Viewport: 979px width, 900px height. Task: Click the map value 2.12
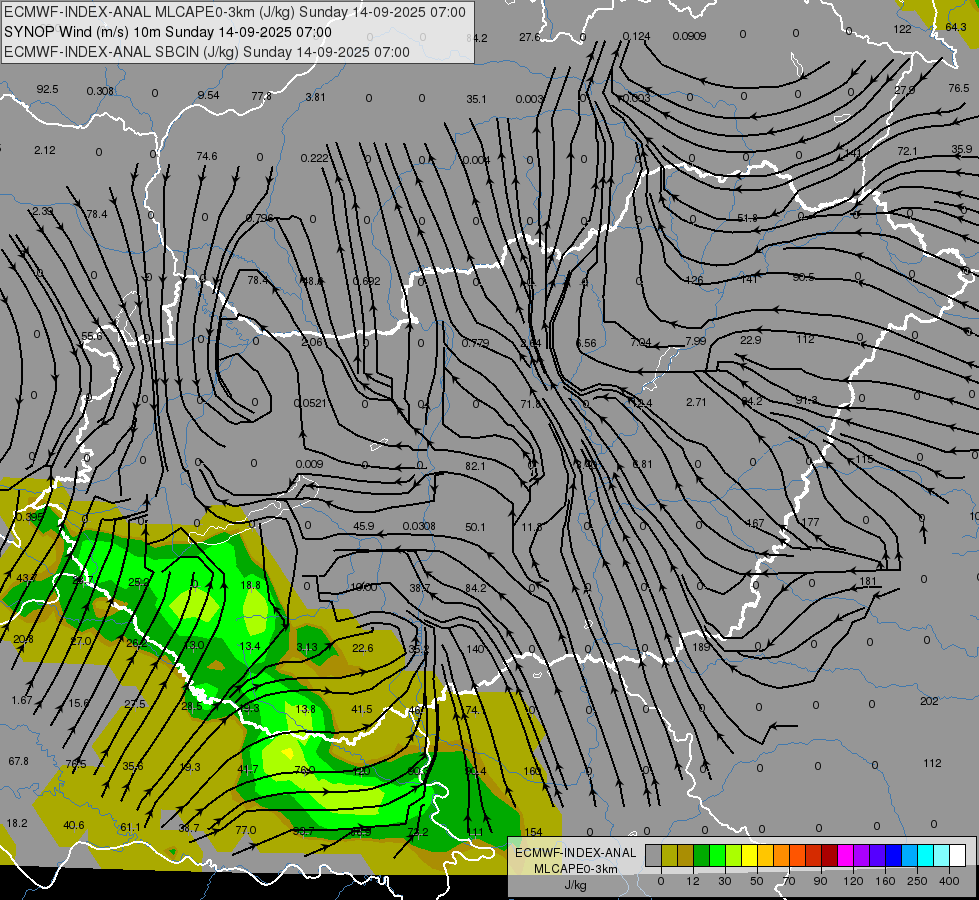45,150
